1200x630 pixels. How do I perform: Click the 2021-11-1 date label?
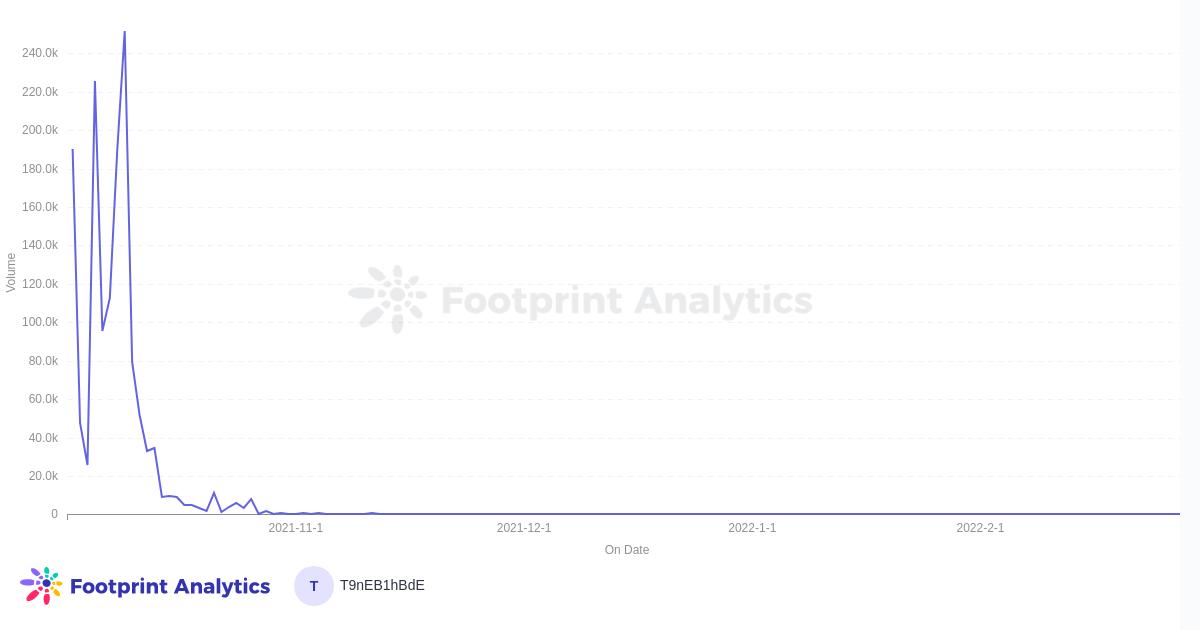pyautogui.click(x=295, y=528)
